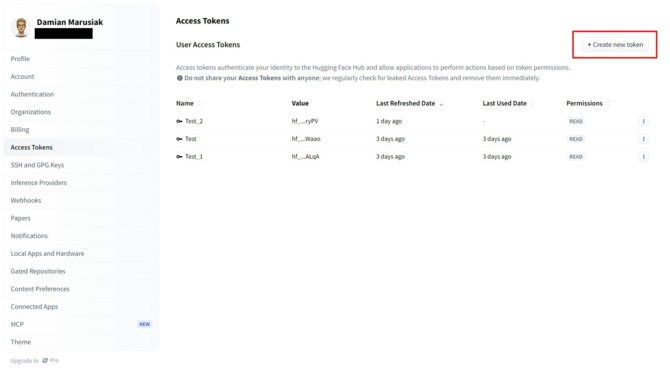670x371 pixels.
Task: Click the User Access Tokens heading
Action: click(x=208, y=45)
